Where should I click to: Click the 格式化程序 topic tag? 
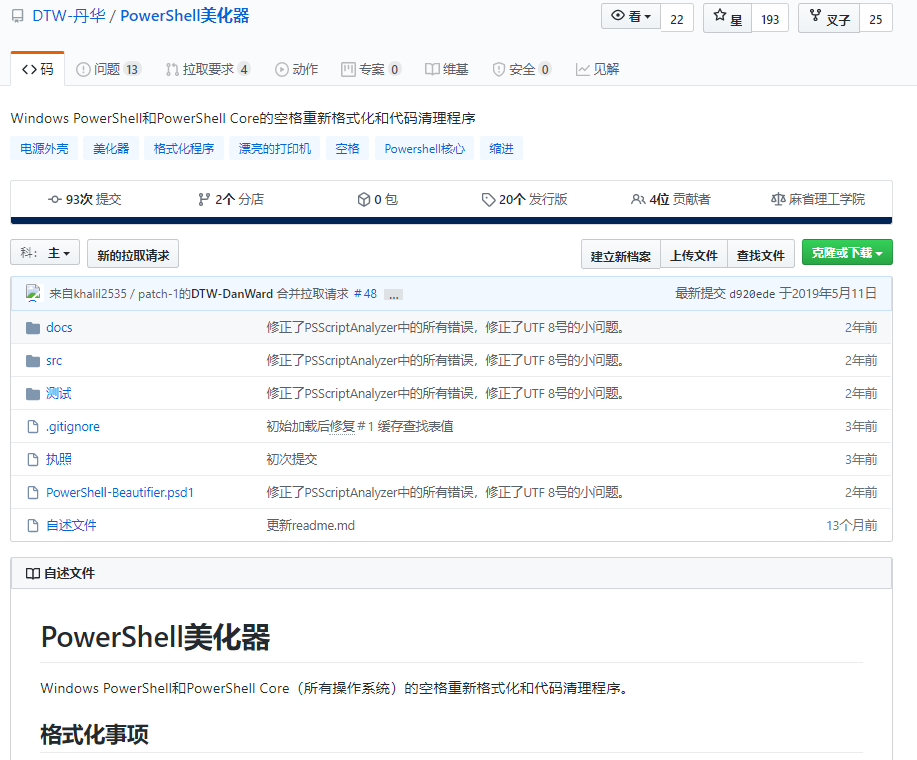point(184,148)
